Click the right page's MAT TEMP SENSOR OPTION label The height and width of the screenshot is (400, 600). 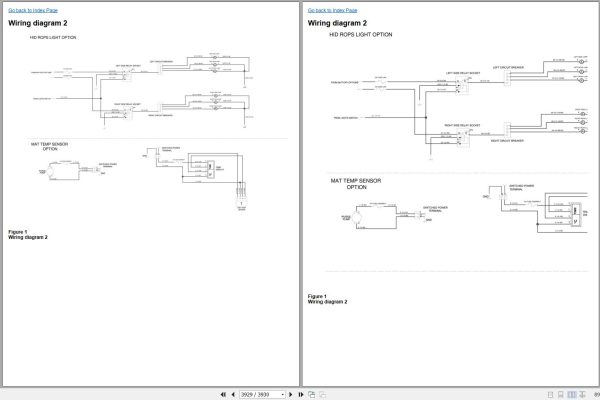(356, 184)
